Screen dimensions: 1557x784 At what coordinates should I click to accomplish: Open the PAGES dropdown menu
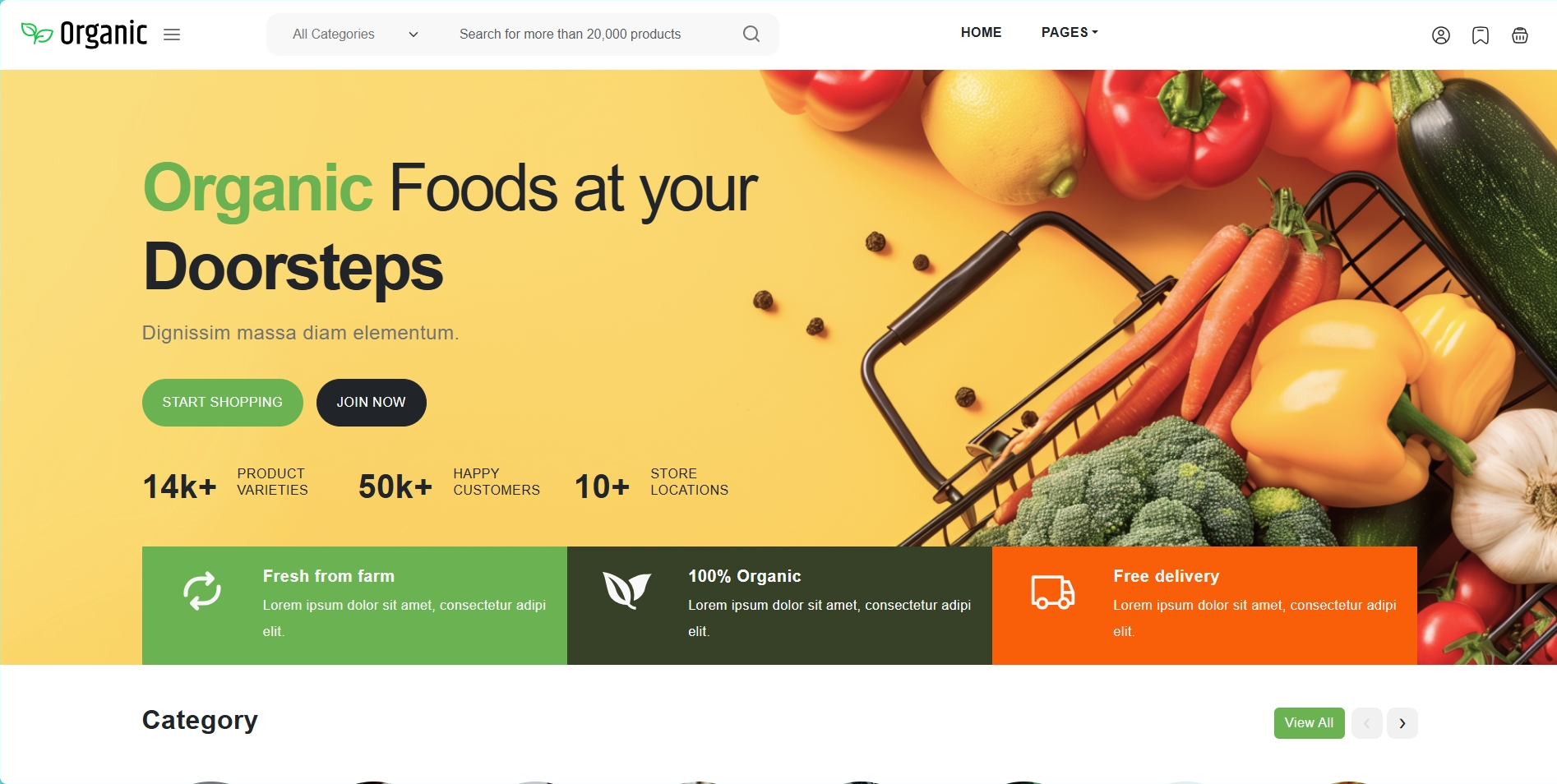[1070, 32]
